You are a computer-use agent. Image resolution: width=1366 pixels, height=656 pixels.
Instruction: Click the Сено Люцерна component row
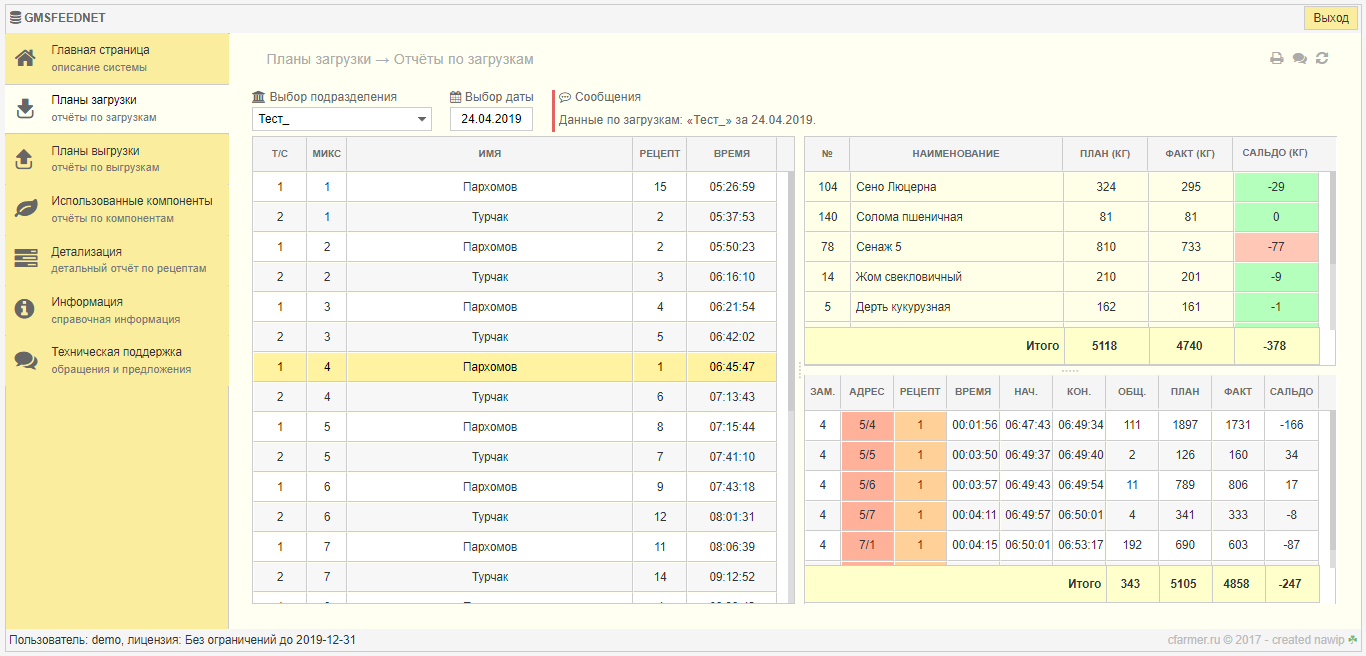(x=1062, y=187)
